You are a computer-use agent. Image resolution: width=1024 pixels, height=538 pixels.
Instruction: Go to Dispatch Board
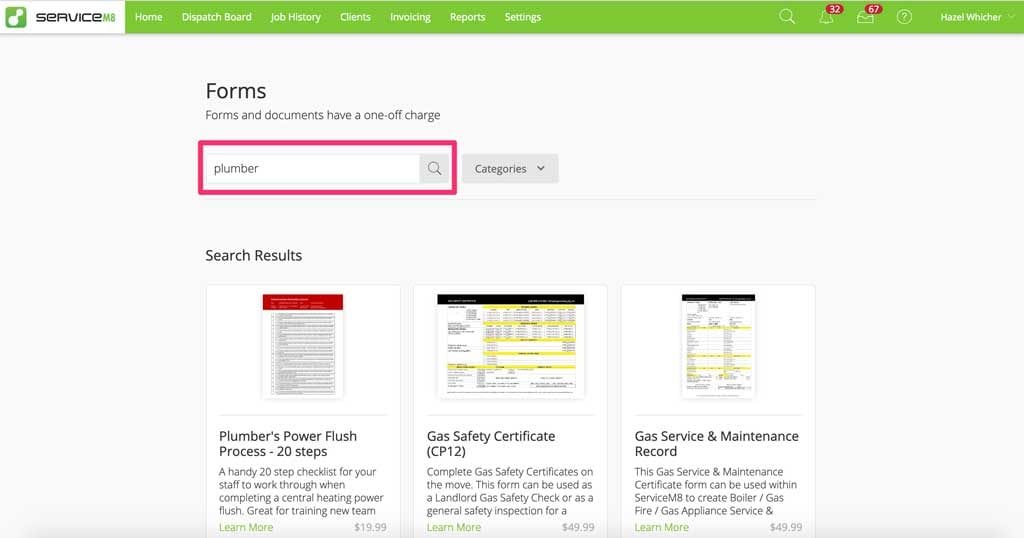click(216, 17)
